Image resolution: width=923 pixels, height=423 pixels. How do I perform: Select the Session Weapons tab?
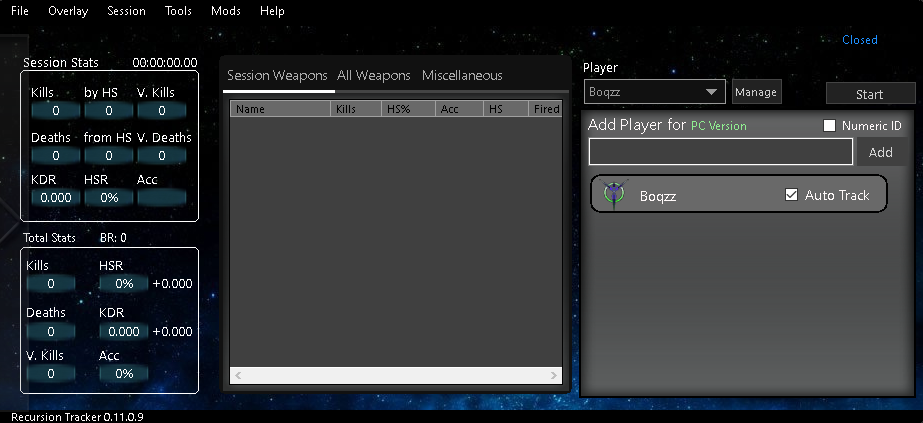coord(277,76)
